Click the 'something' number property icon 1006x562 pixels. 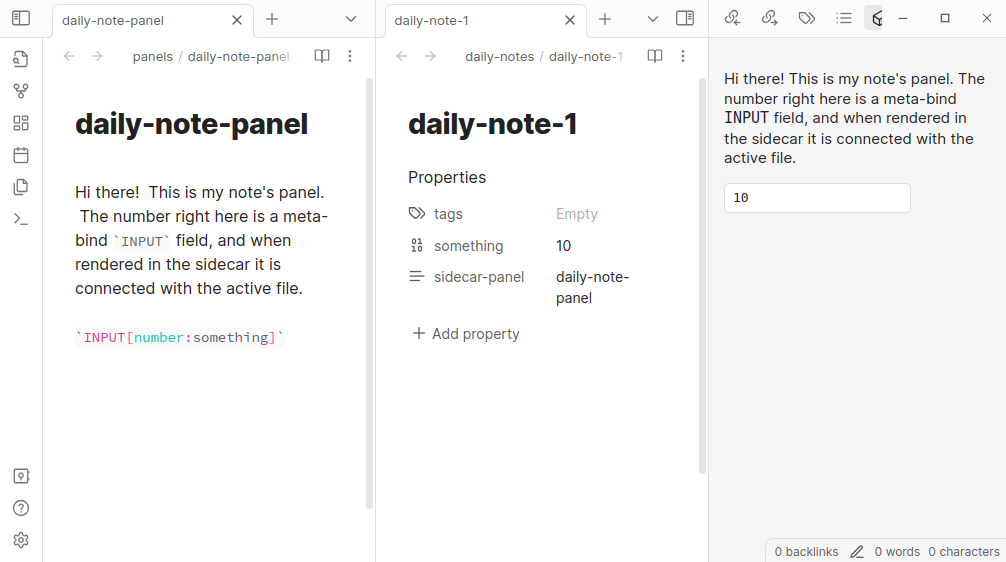(x=417, y=245)
